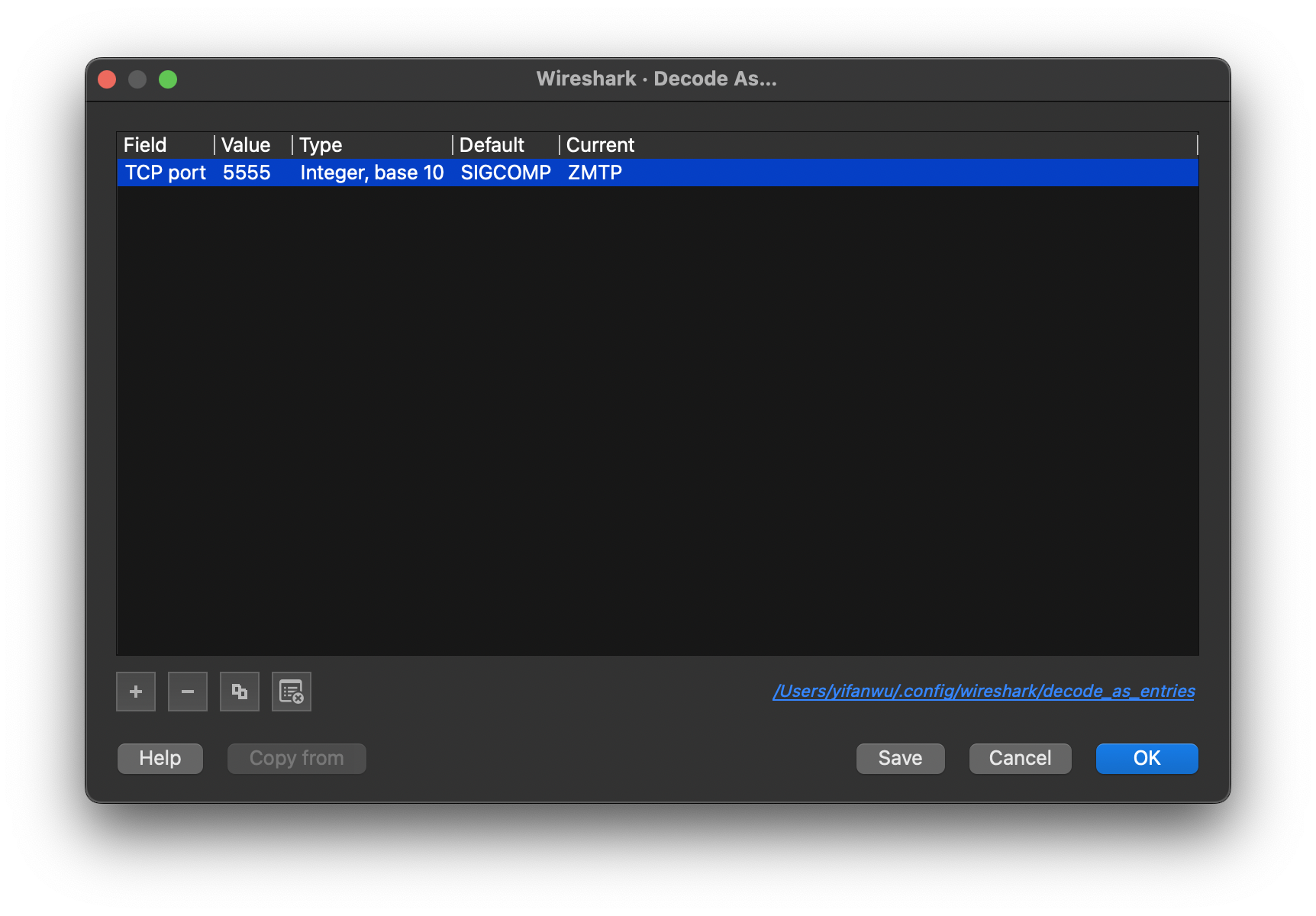Viewport: 1316px width, 916px height.
Task: Select the ZMTP current protocol cell
Action: [x=879, y=173]
